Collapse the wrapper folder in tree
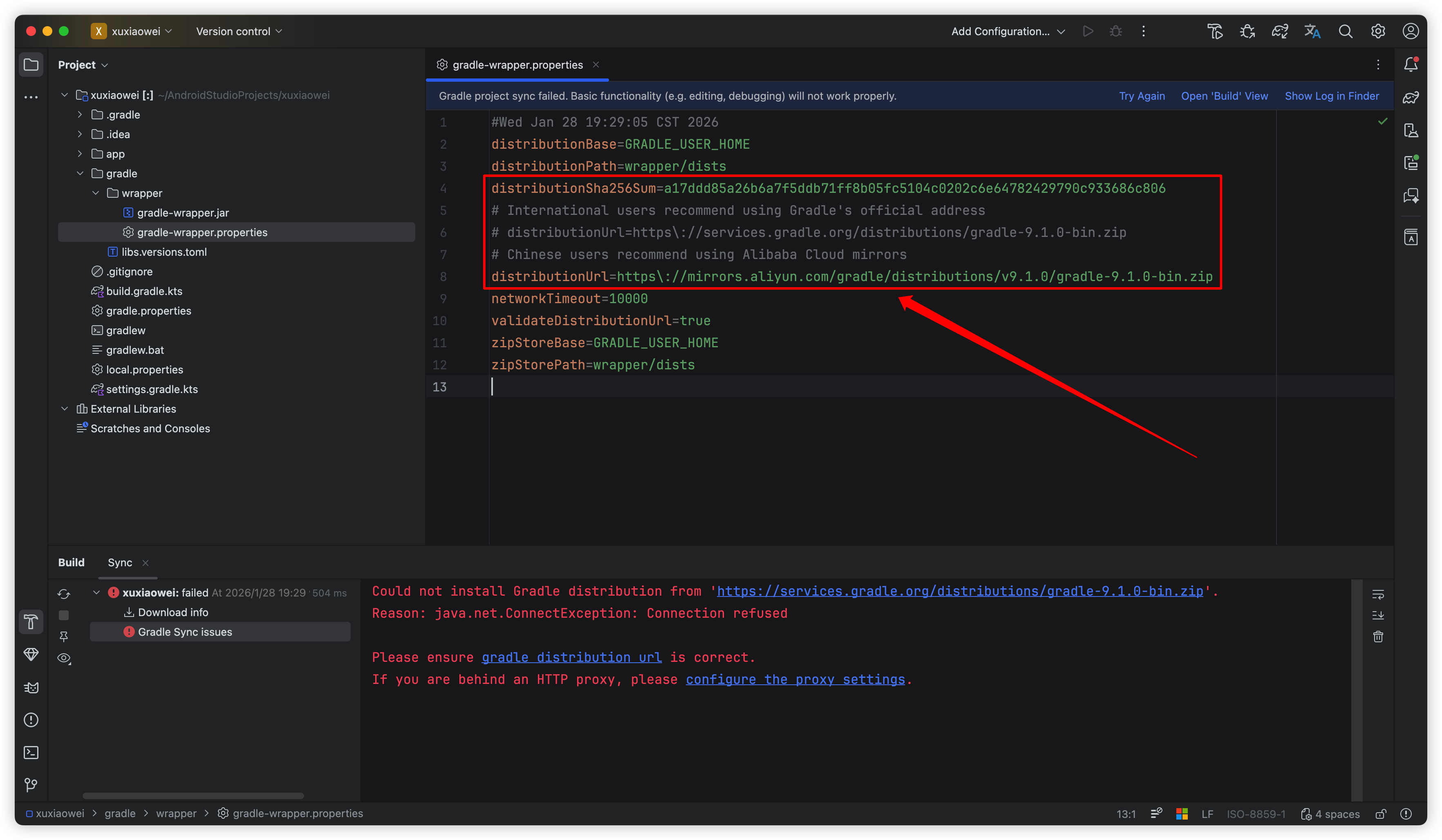1442x840 pixels. coord(96,193)
